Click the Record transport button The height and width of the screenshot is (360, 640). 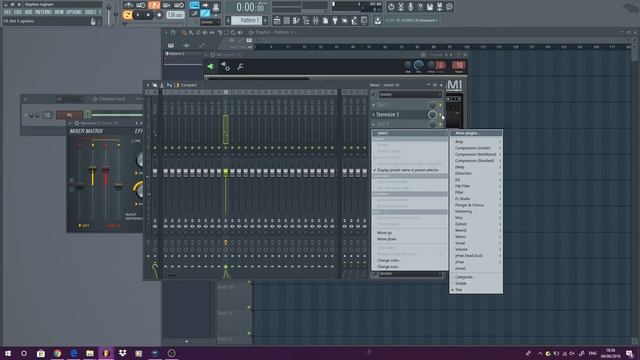[159, 15]
